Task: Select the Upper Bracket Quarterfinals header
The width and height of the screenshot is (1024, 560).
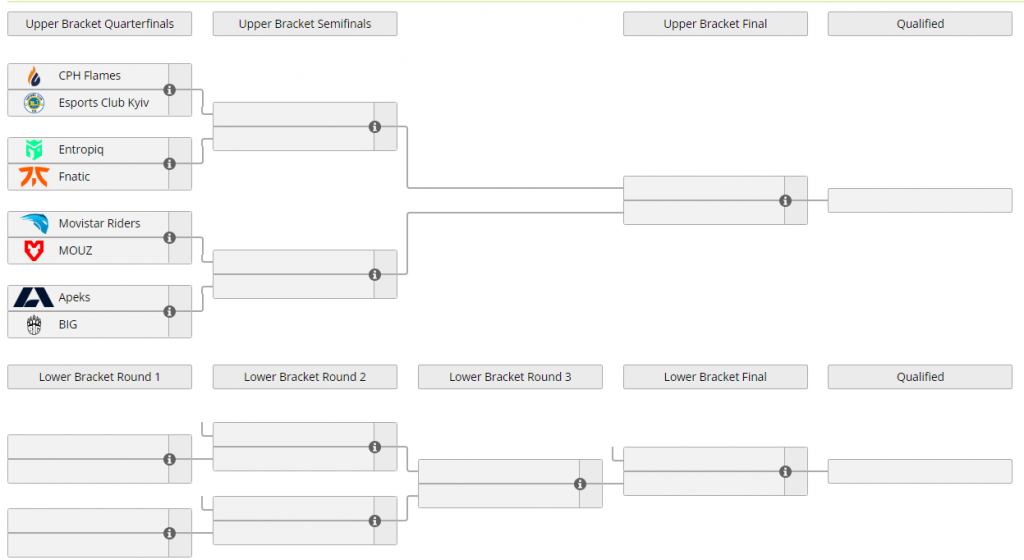Action: click(99, 24)
